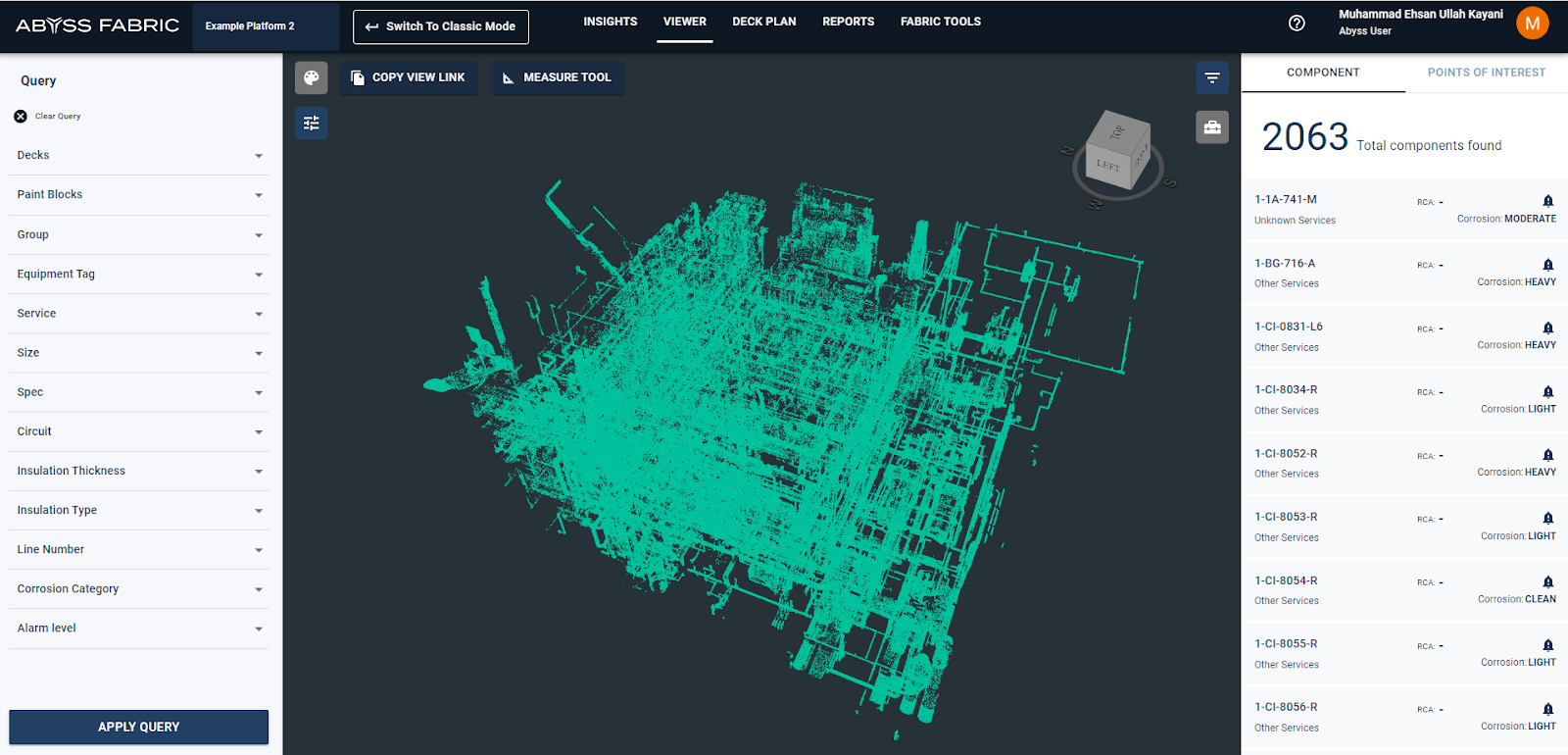Go to the Insights menu

[x=610, y=22]
